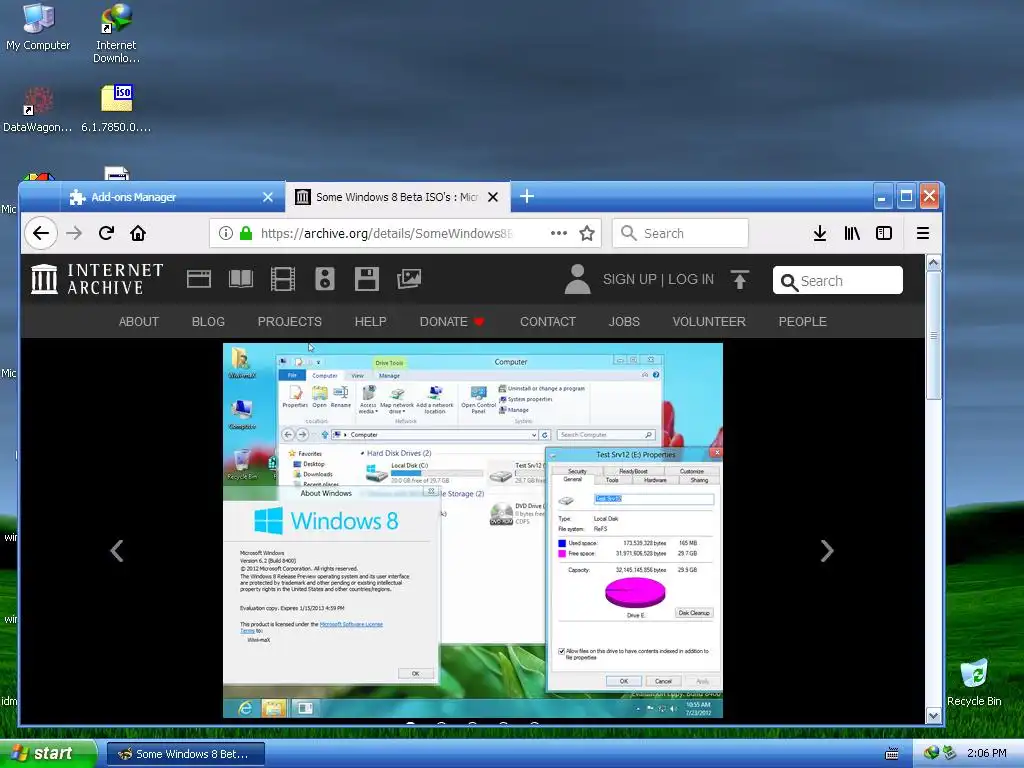Select the Some Windows 8 Beta ISO's tab
The image size is (1024, 768).
tap(398, 197)
